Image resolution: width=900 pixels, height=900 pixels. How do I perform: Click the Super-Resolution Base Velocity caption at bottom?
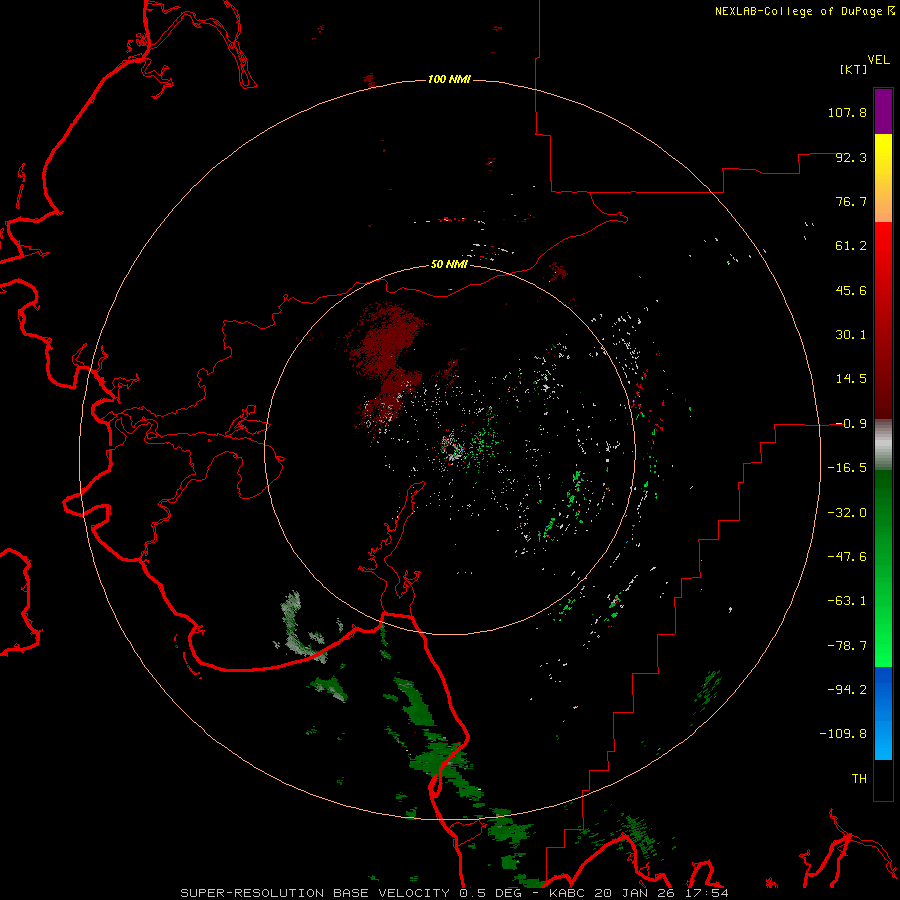pyautogui.click(x=455, y=893)
